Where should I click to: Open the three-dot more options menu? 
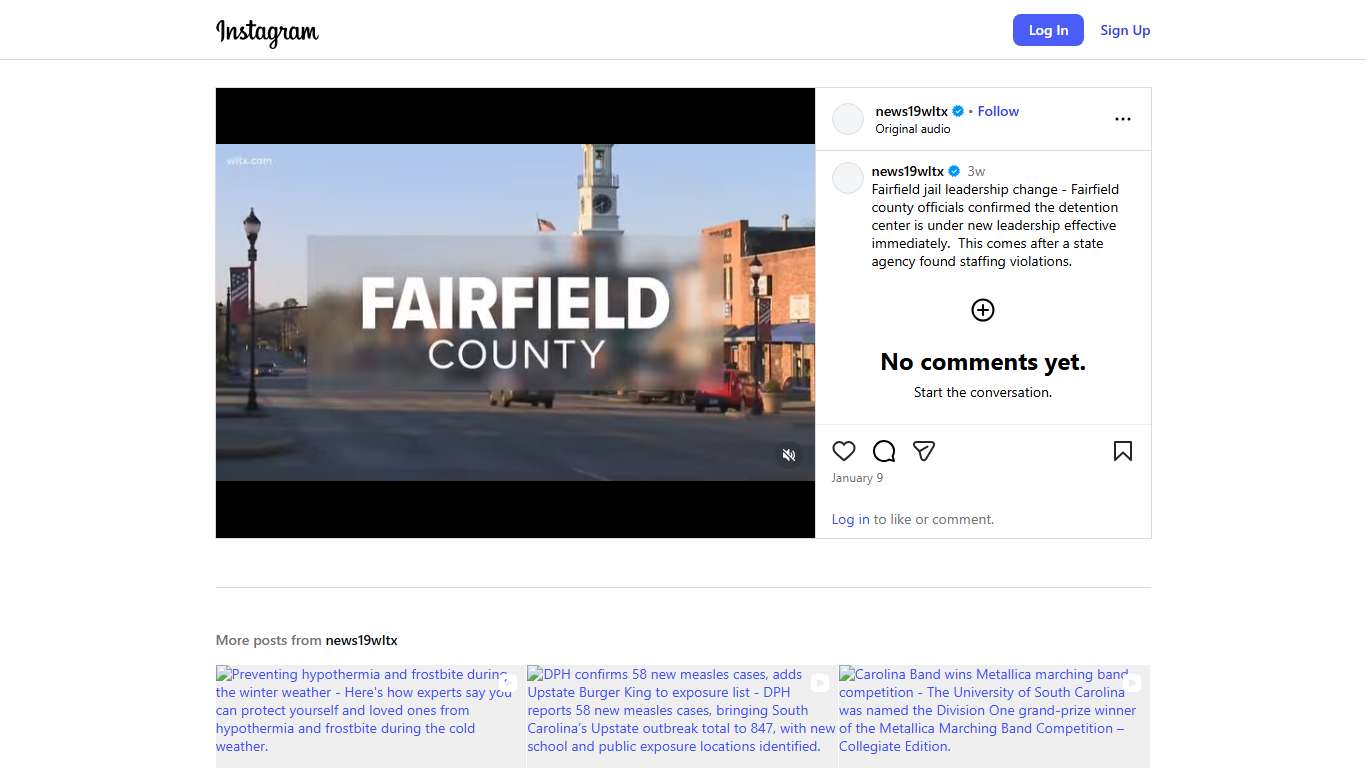pos(1122,119)
